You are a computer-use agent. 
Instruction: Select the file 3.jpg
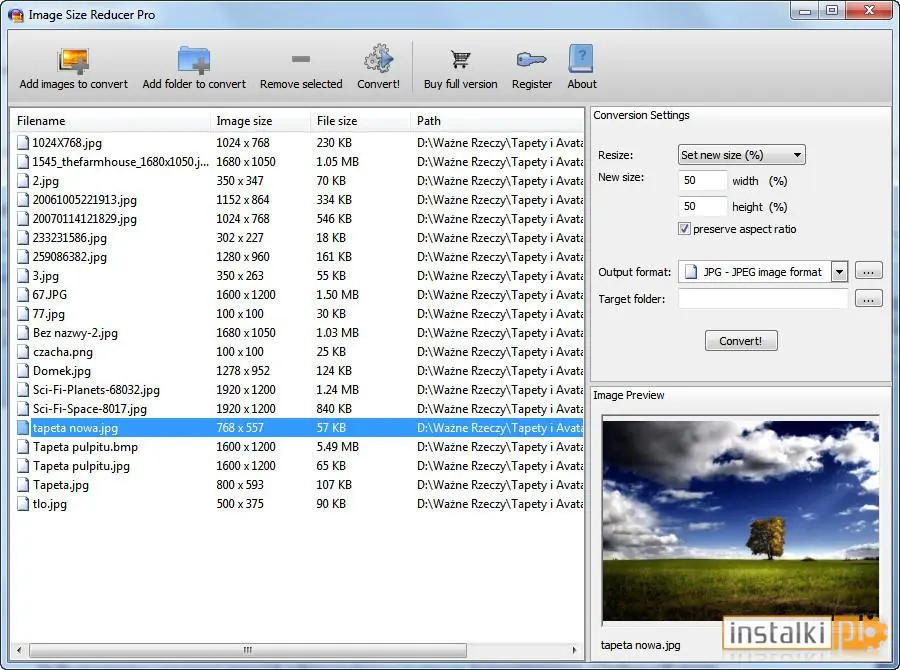pyautogui.click(x=45, y=276)
